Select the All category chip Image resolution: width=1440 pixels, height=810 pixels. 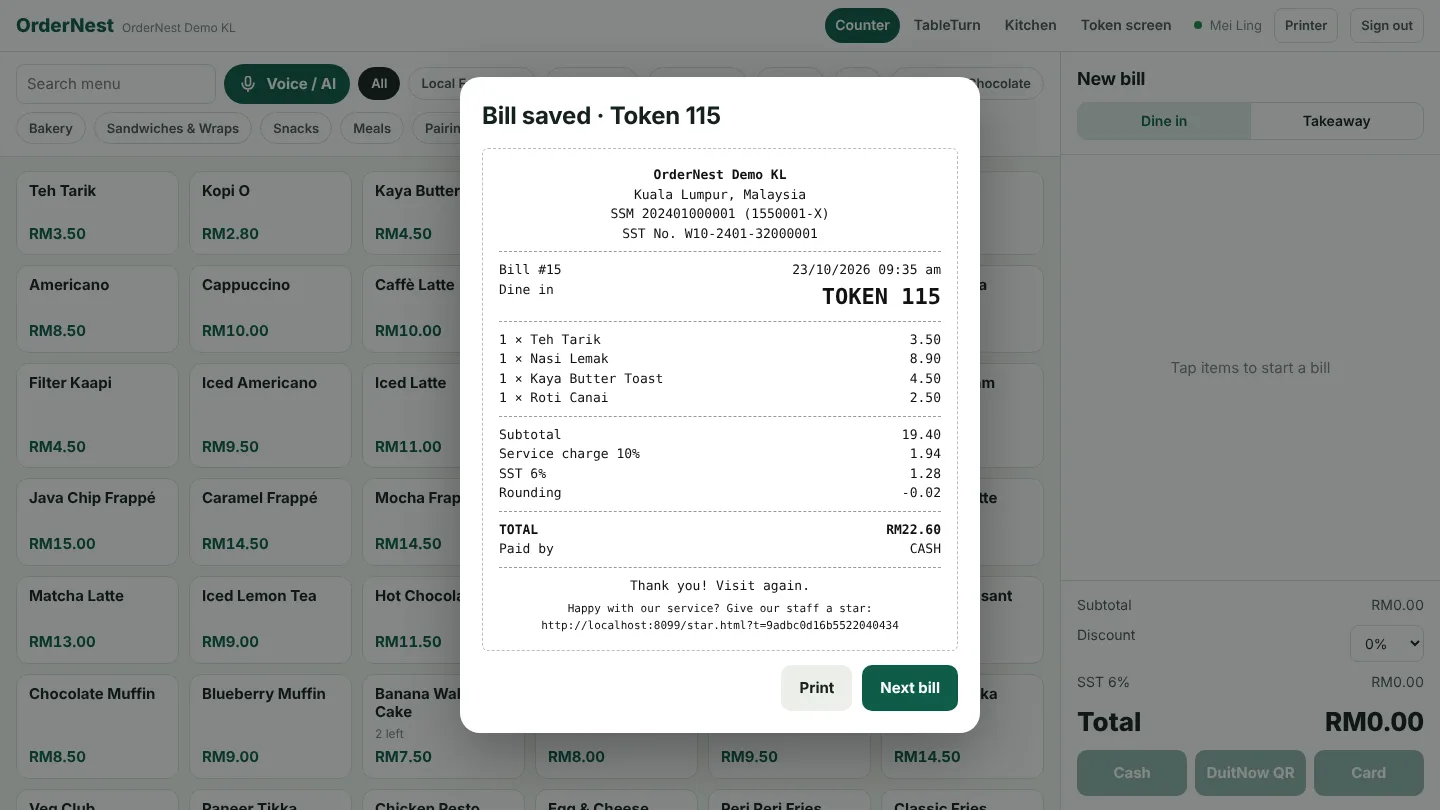[x=379, y=84]
